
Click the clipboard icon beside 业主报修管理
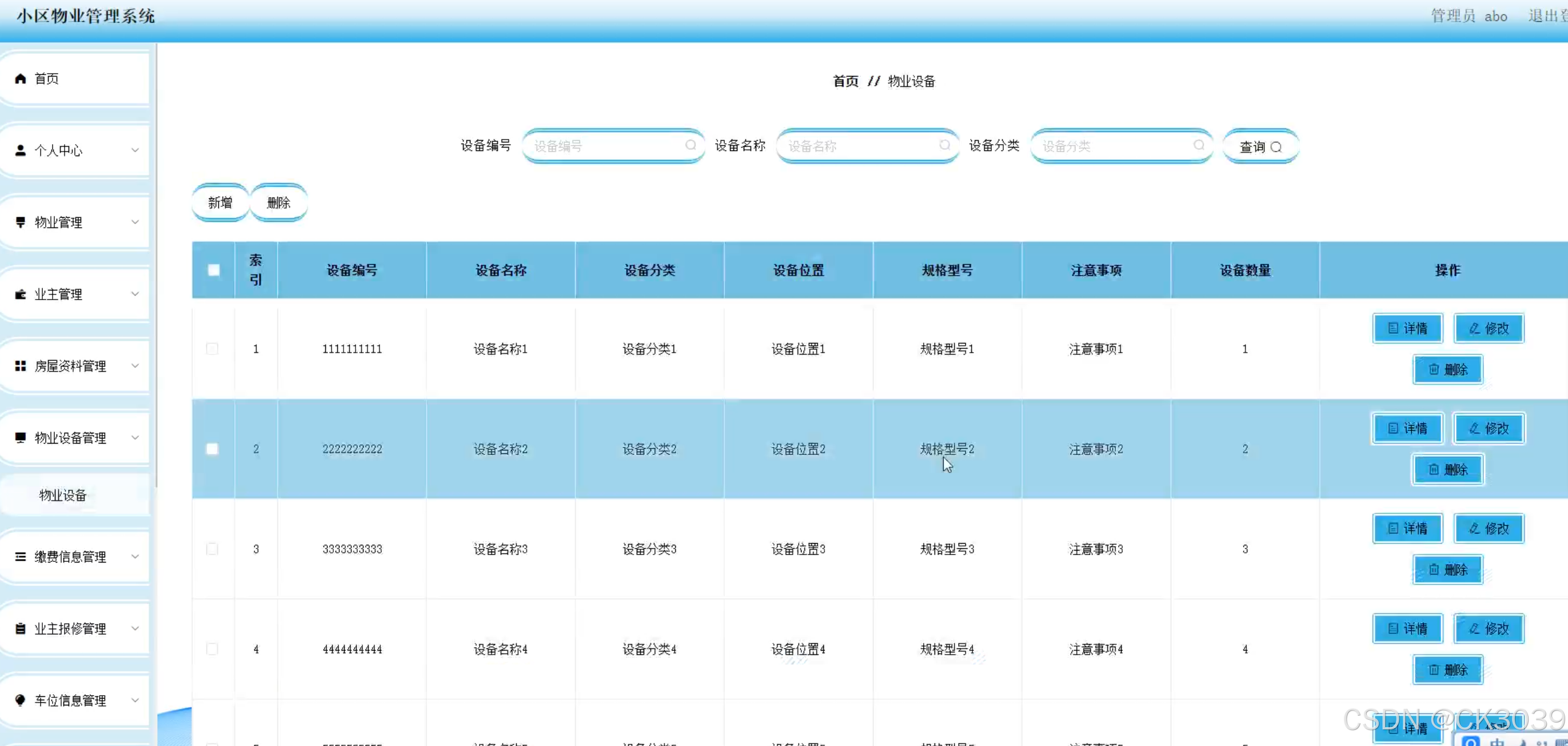[21, 629]
